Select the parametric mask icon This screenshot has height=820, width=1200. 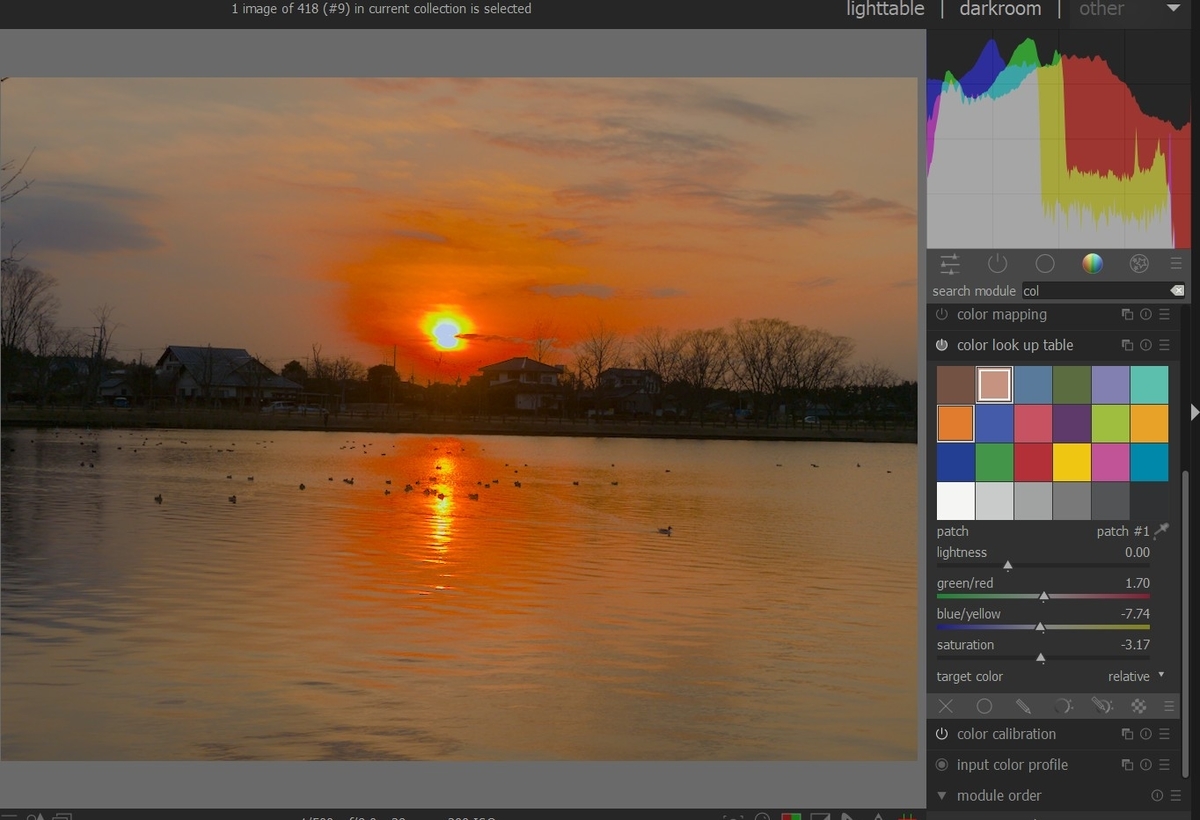(1063, 706)
